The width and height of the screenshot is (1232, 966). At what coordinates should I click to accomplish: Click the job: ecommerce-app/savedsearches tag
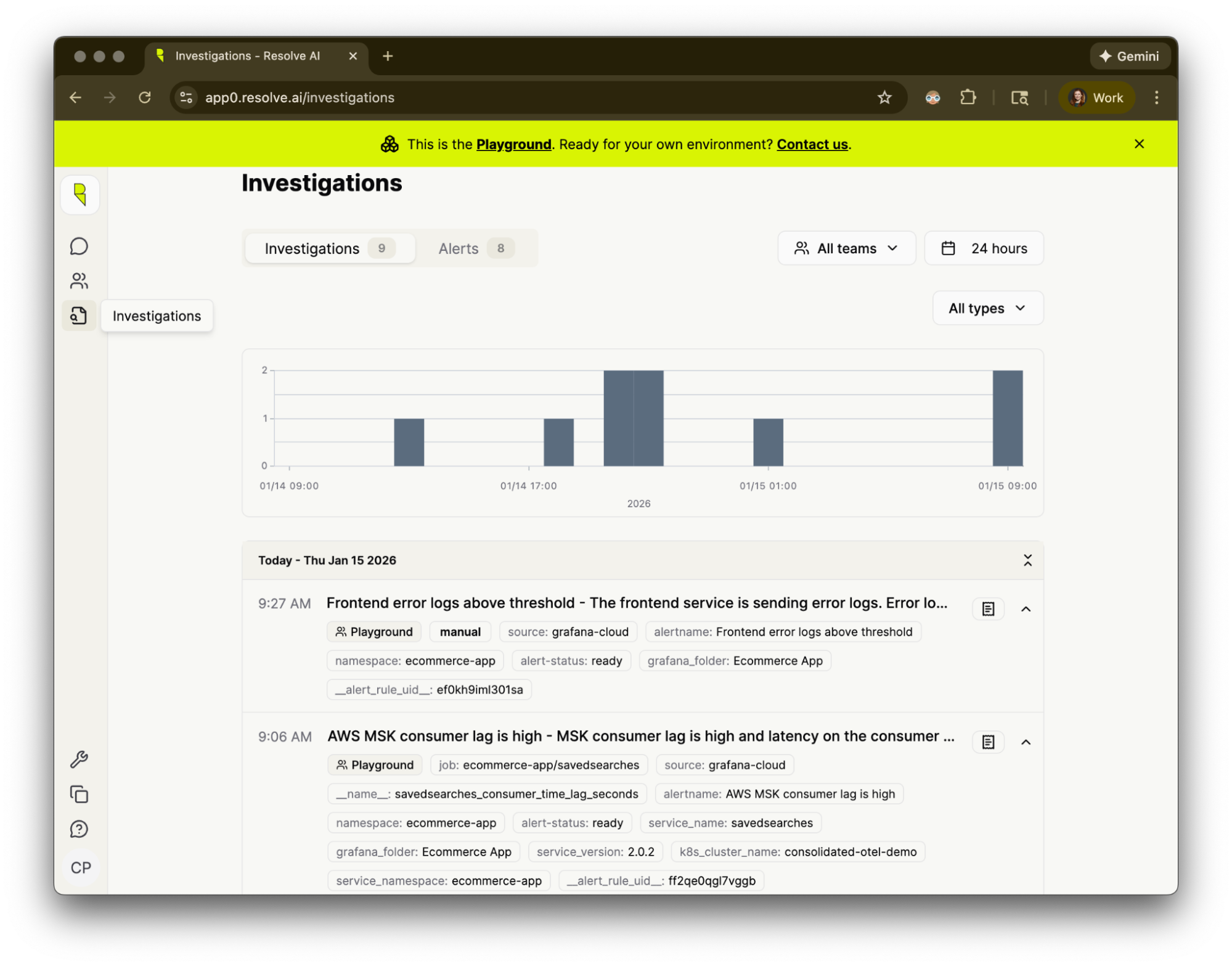tap(539, 765)
